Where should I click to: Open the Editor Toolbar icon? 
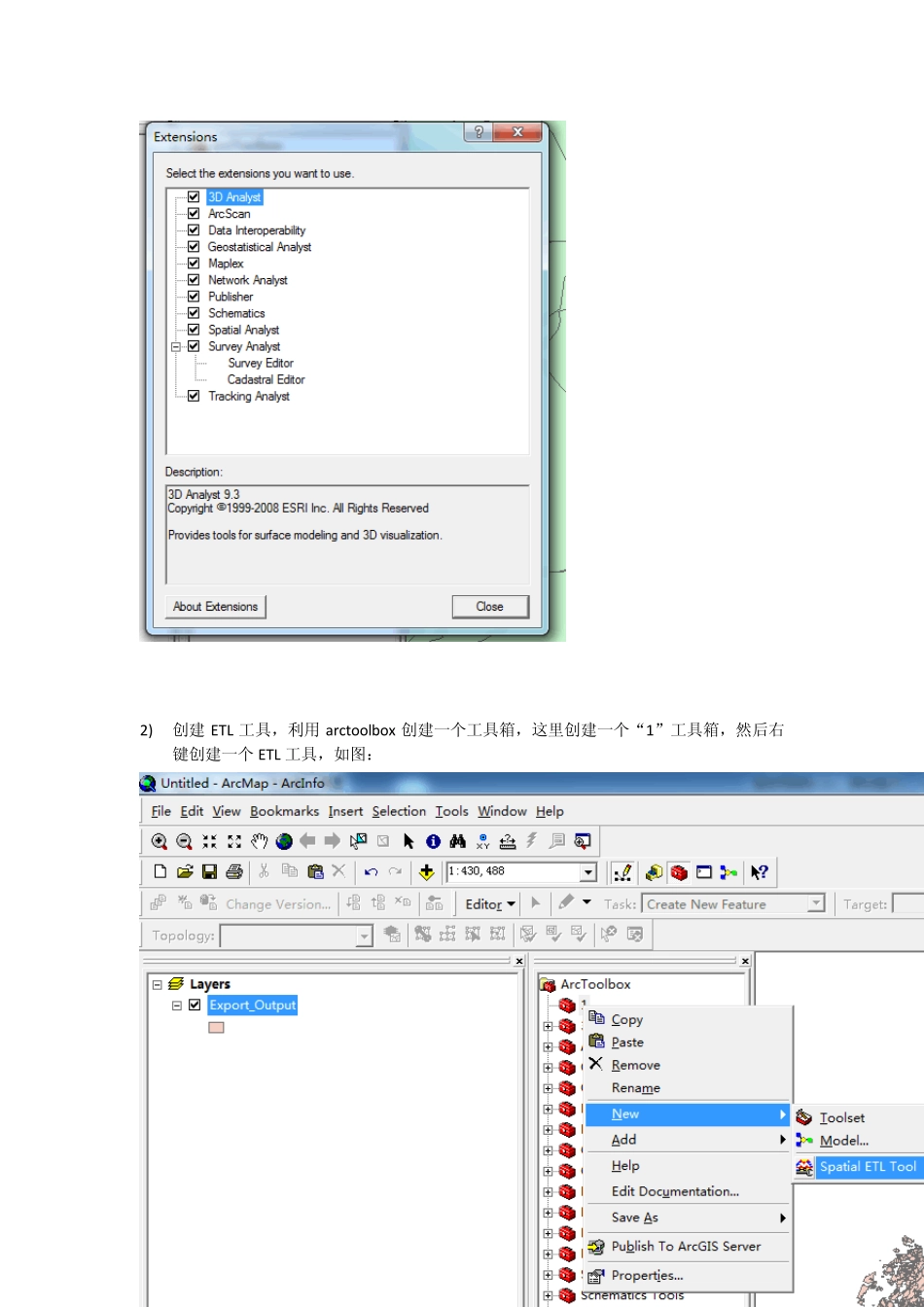(623, 872)
